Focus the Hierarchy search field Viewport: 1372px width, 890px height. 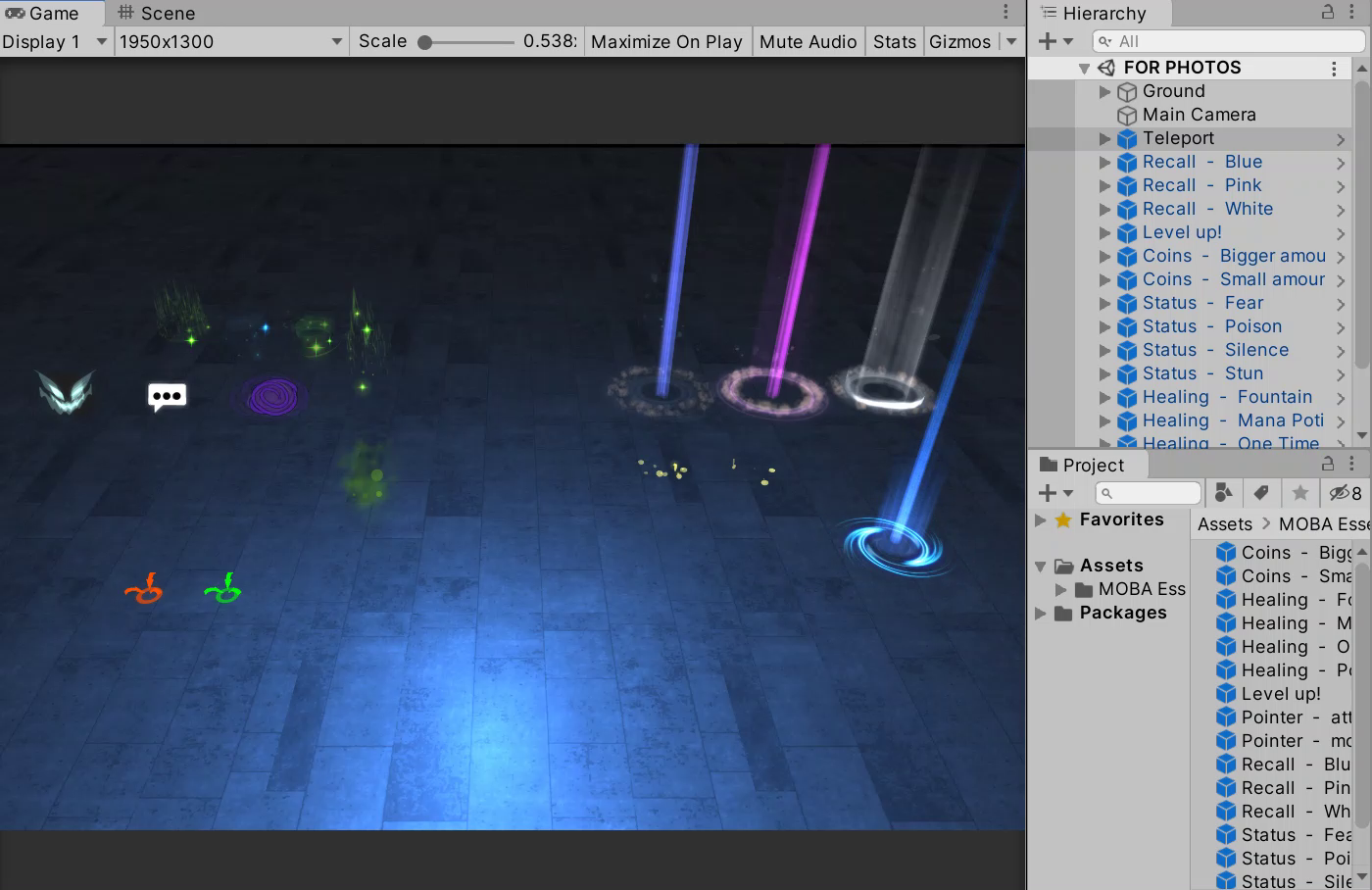point(1228,41)
